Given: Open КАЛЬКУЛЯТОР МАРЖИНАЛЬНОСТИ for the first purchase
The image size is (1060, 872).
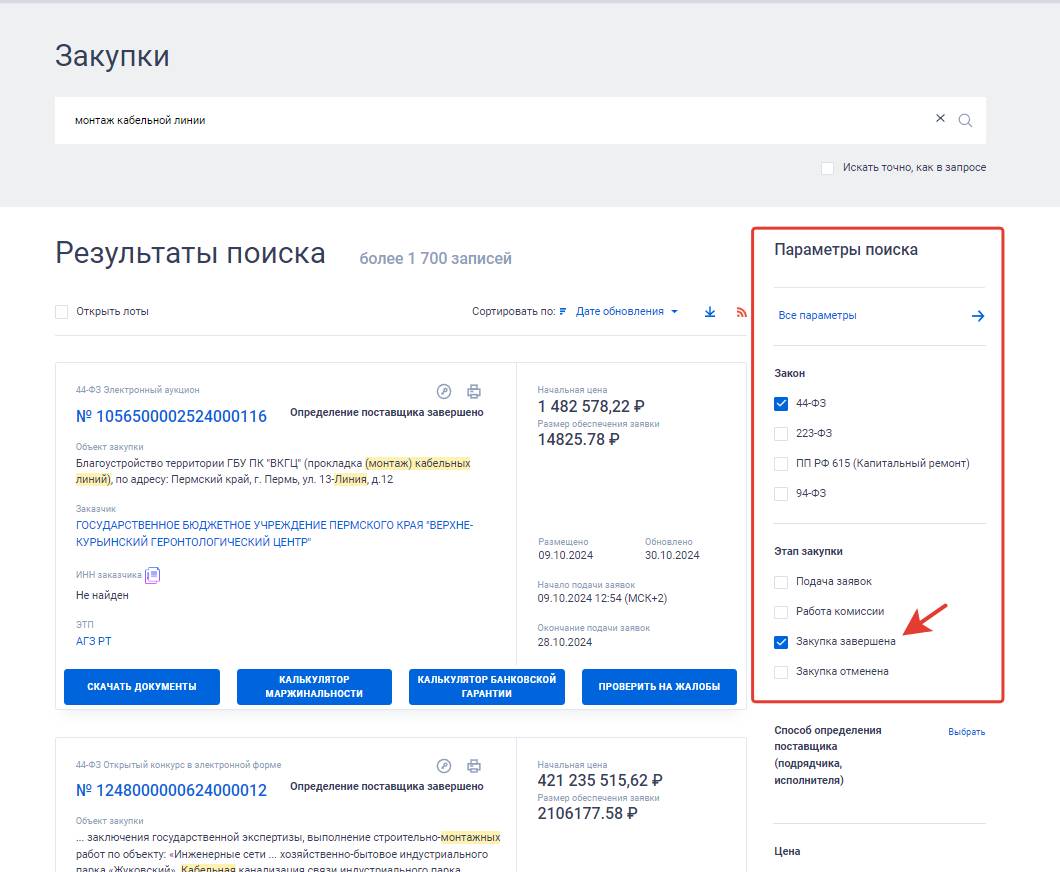Looking at the screenshot, I should (314, 687).
